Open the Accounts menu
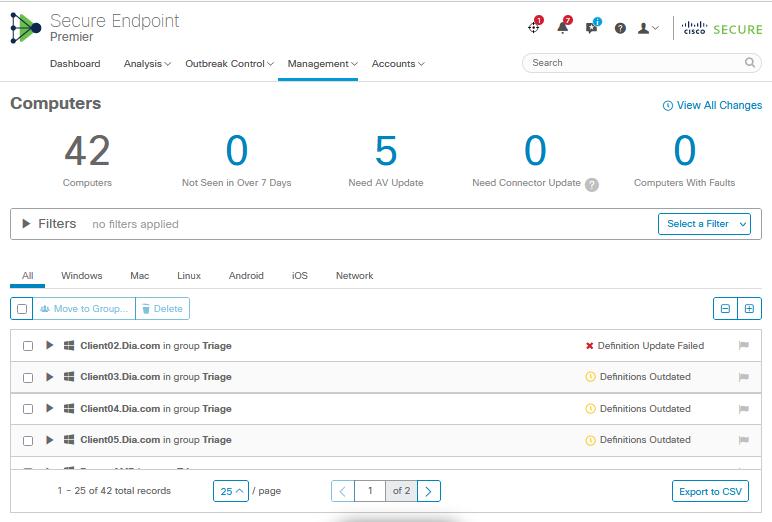Image resolution: width=772 pixels, height=522 pixels. (x=398, y=64)
